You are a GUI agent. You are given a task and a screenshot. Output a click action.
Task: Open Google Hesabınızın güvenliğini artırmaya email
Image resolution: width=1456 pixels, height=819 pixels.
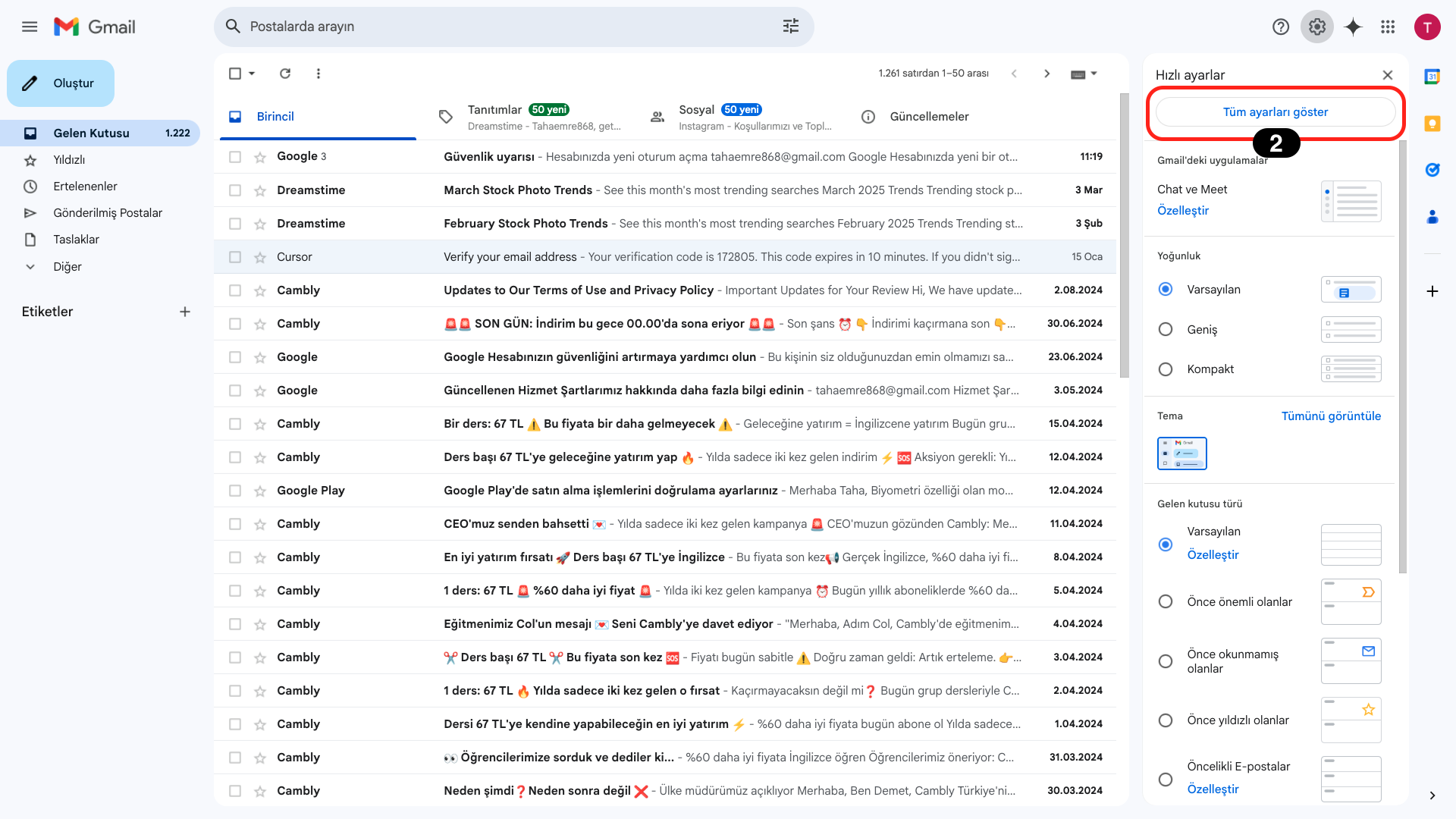coord(665,357)
